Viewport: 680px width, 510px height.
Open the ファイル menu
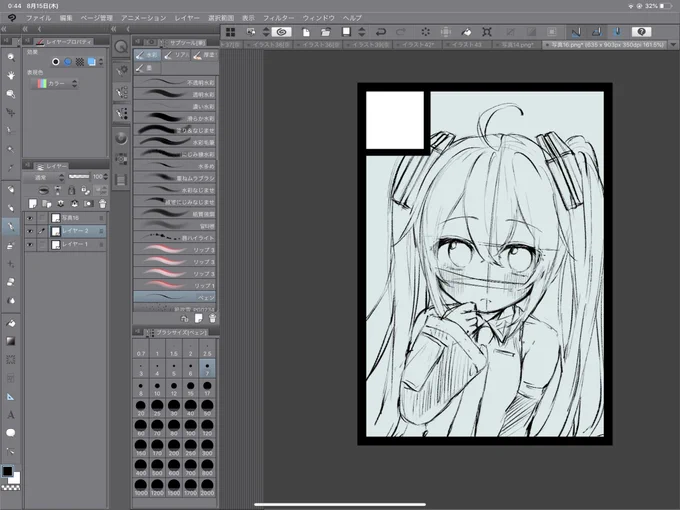[x=39, y=18]
